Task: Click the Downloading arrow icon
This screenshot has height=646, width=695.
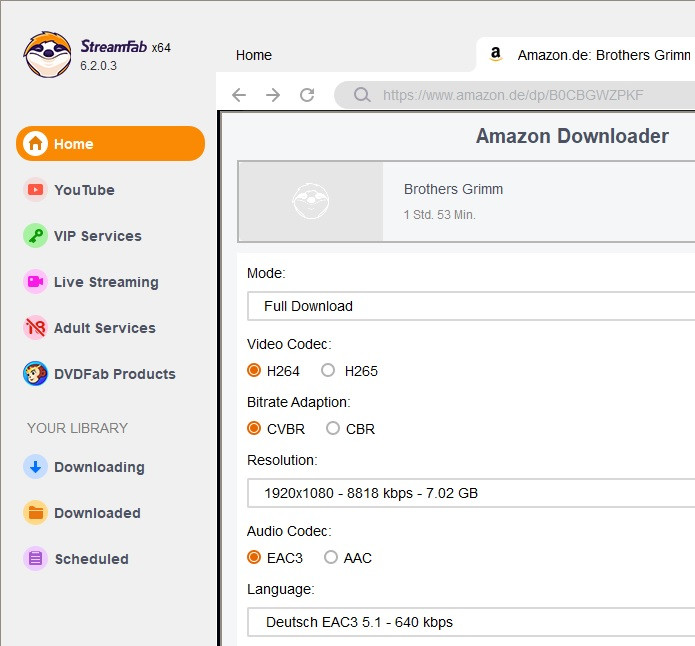Action: (x=35, y=467)
